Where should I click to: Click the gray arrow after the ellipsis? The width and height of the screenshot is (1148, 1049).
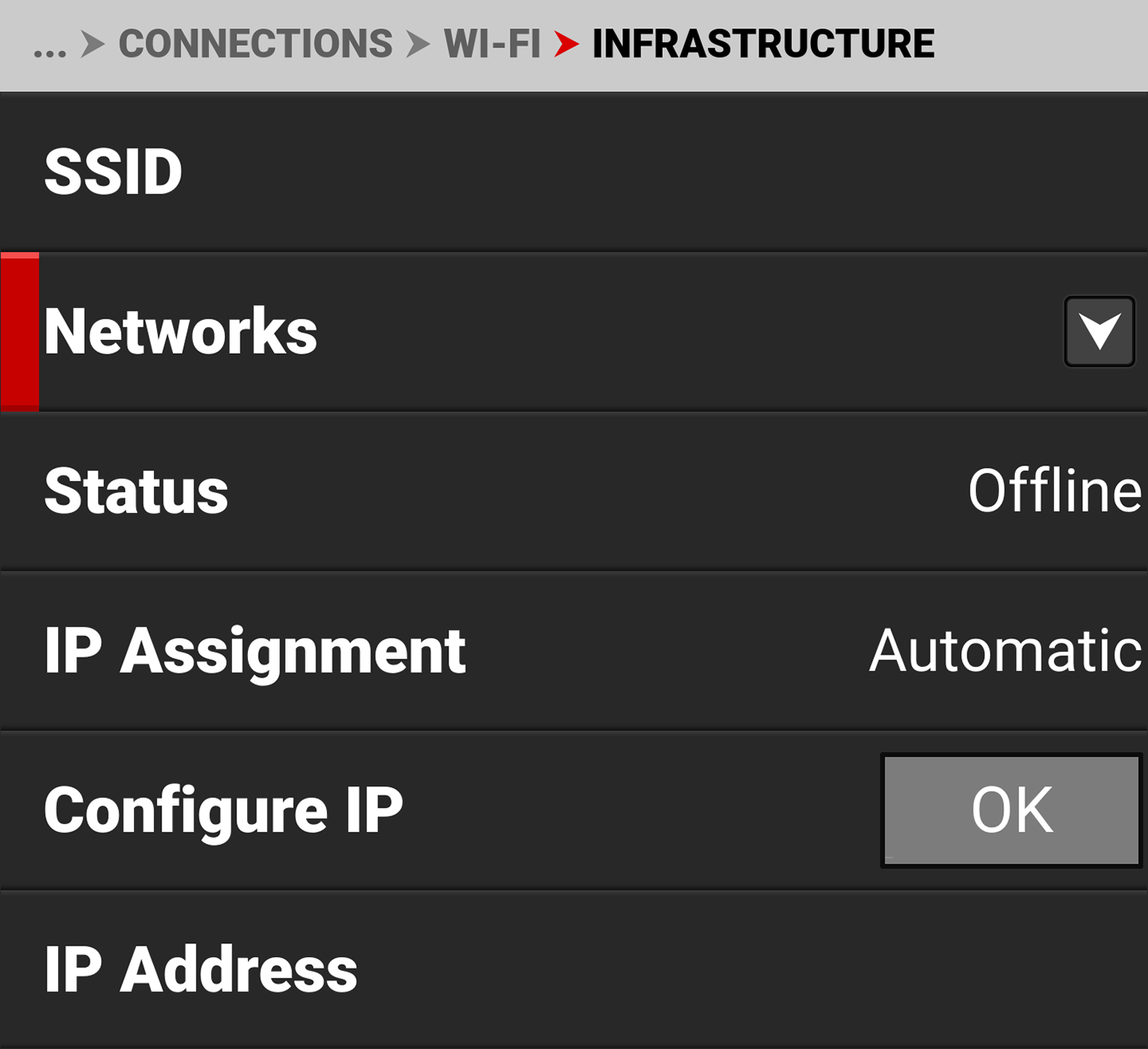pos(93,44)
